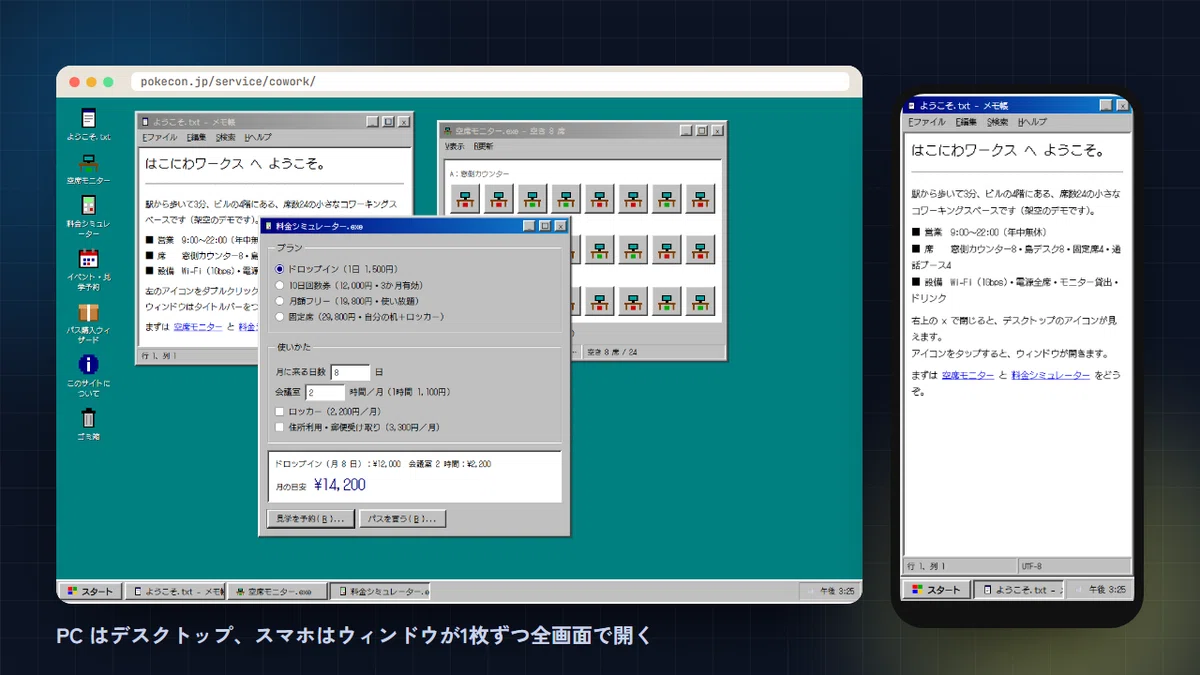
Task: Click the パスを買う button
Action: point(402,519)
